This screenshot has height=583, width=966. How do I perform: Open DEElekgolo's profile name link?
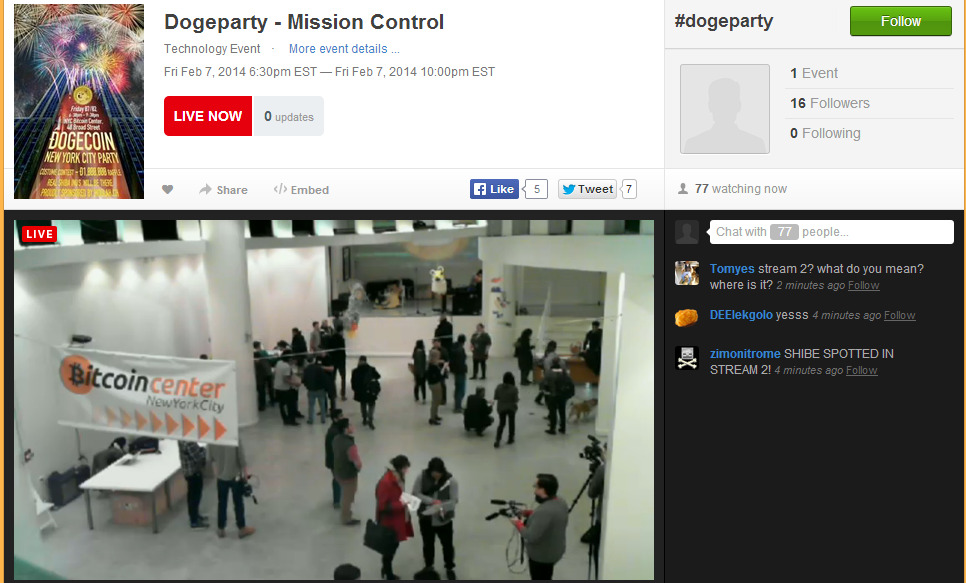[741, 315]
